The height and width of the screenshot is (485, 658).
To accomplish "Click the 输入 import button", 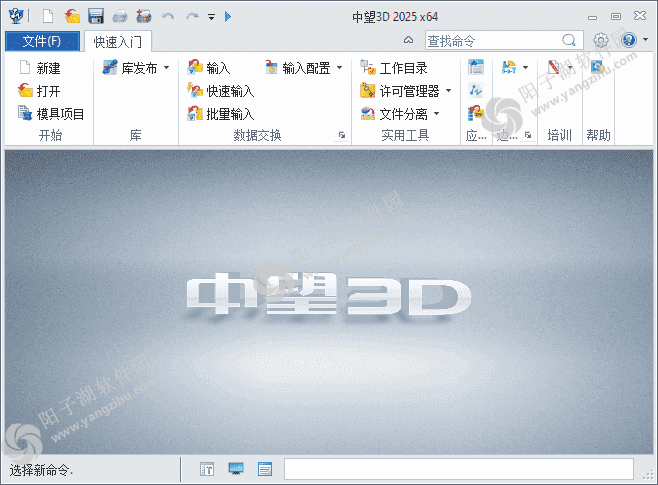I will pyautogui.click(x=209, y=68).
